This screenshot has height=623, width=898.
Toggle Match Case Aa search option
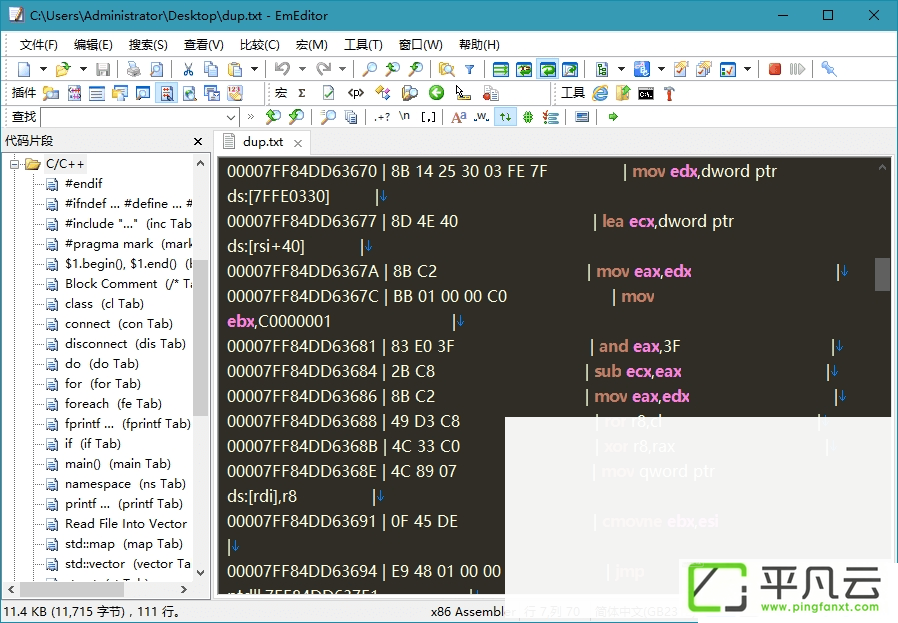458,117
